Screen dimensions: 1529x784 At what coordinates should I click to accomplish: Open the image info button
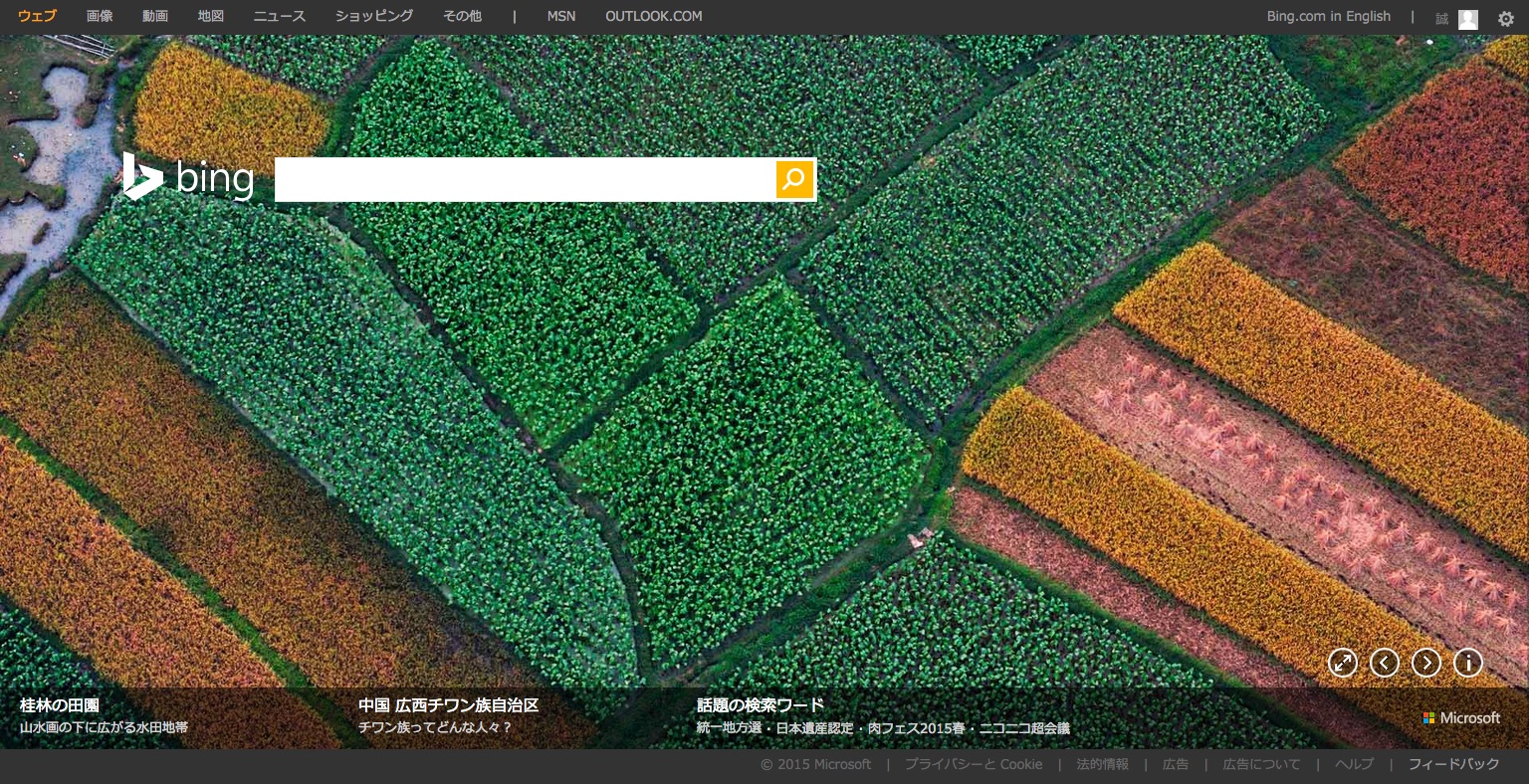coord(1468,663)
